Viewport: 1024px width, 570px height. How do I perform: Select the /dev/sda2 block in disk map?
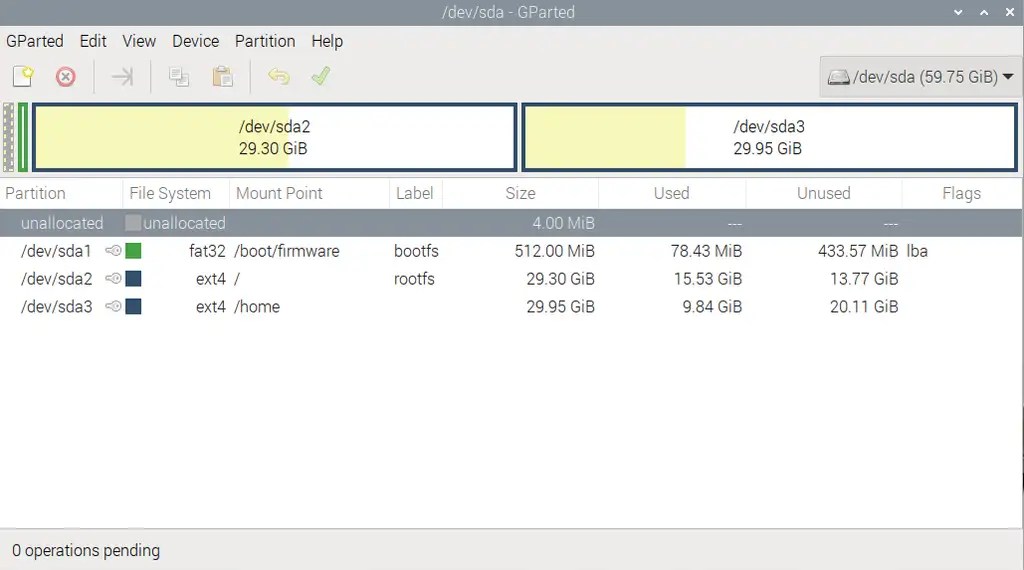tap(274, 138)
